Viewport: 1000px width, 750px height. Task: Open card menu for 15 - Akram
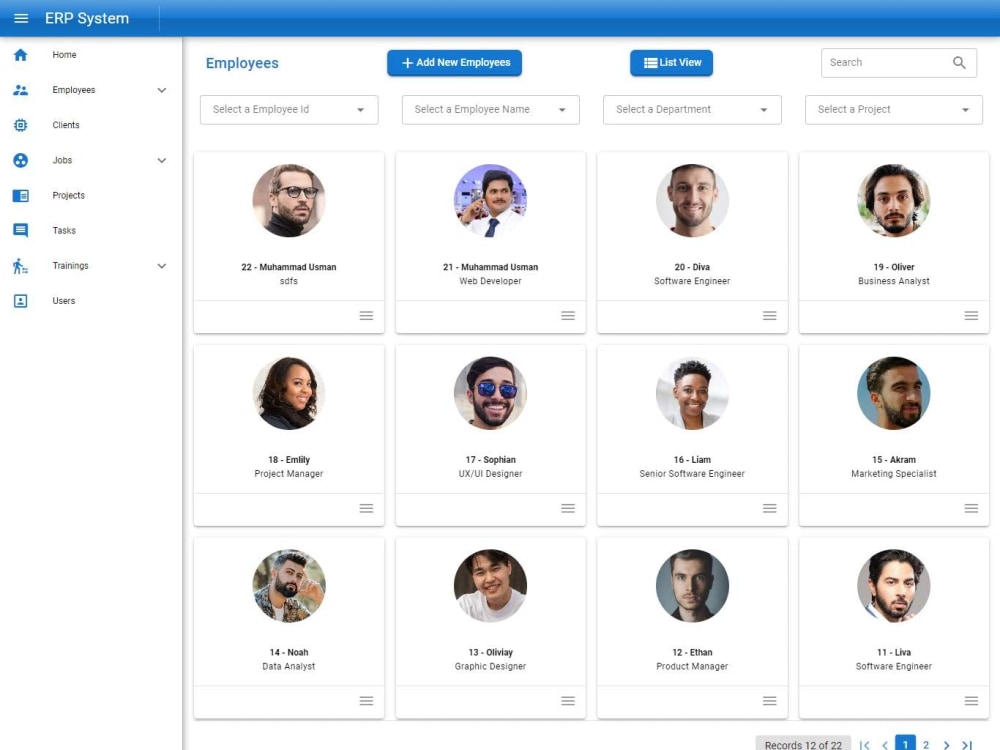coord(971,508)
